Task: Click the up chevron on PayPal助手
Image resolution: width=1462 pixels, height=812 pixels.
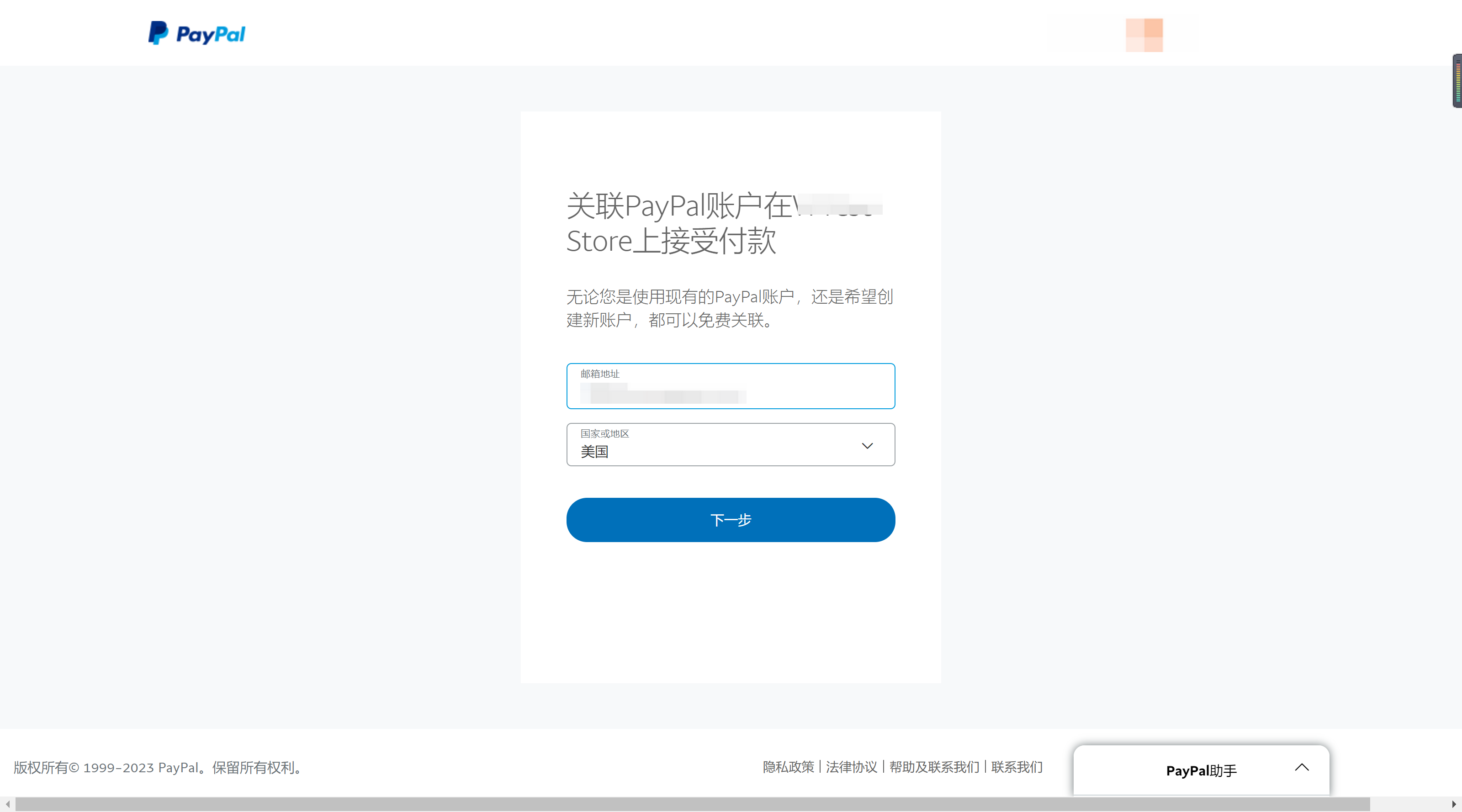Action: (x=1302, y=767)
